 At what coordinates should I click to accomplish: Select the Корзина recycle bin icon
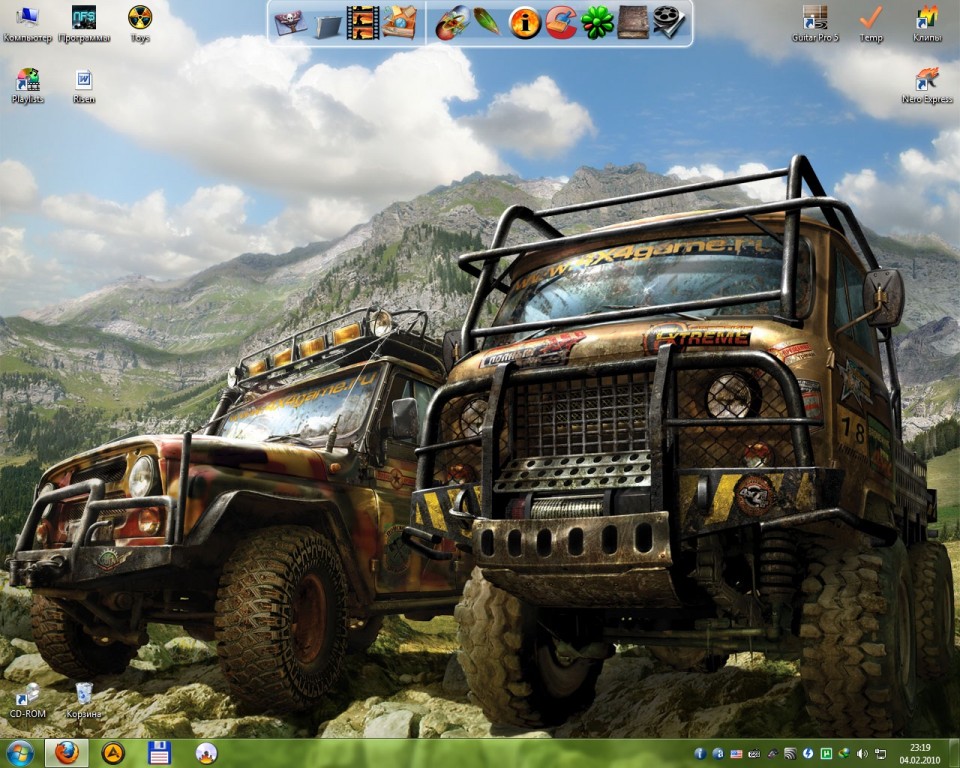pyautogui.click(x=84, y=701)
